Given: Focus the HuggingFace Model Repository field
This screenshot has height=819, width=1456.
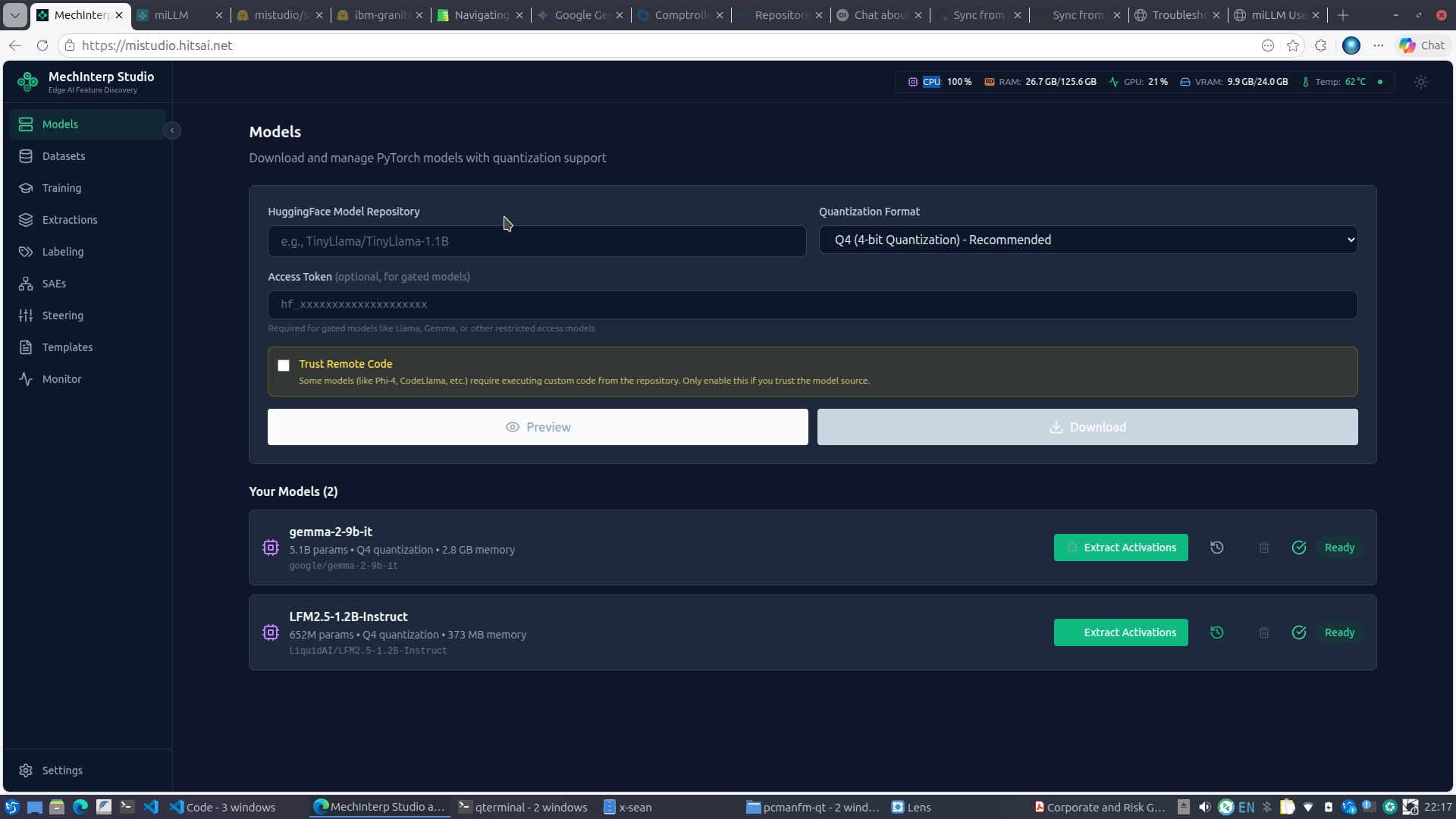Looking at the screenshot, I should tap(537, 241).
